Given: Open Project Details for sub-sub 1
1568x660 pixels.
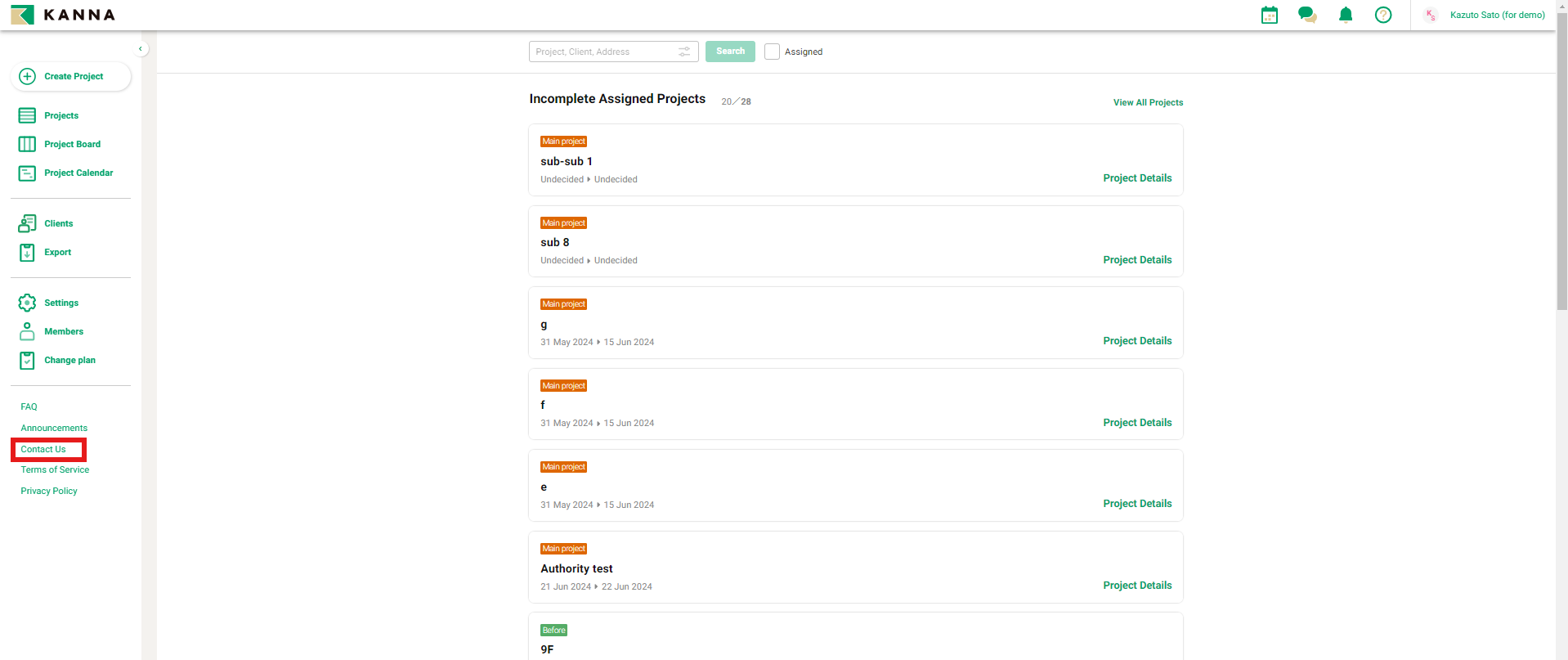Looking at the screenshot, I should pos(1136,178).
